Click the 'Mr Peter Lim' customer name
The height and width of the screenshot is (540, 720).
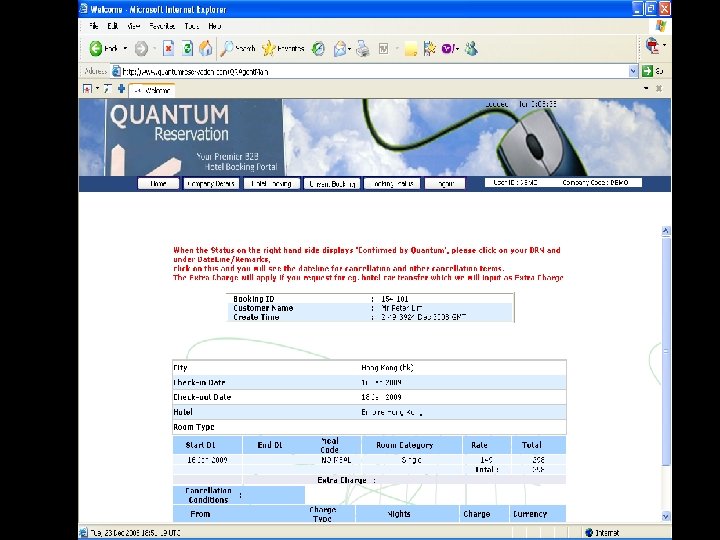click(x=401, y=308)
